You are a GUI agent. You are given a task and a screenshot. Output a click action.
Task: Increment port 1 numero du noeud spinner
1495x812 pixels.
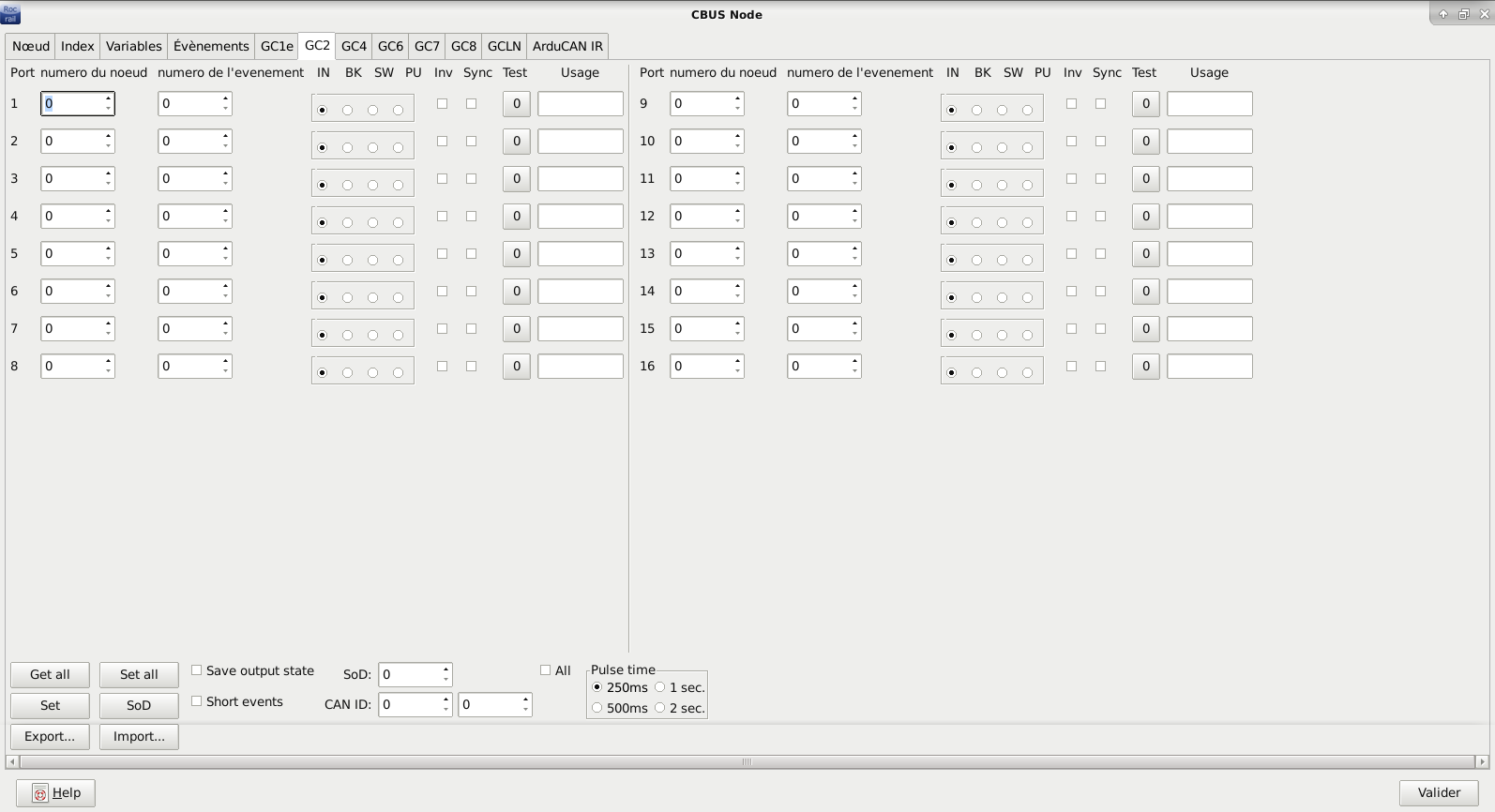click(x=109, y=98)
